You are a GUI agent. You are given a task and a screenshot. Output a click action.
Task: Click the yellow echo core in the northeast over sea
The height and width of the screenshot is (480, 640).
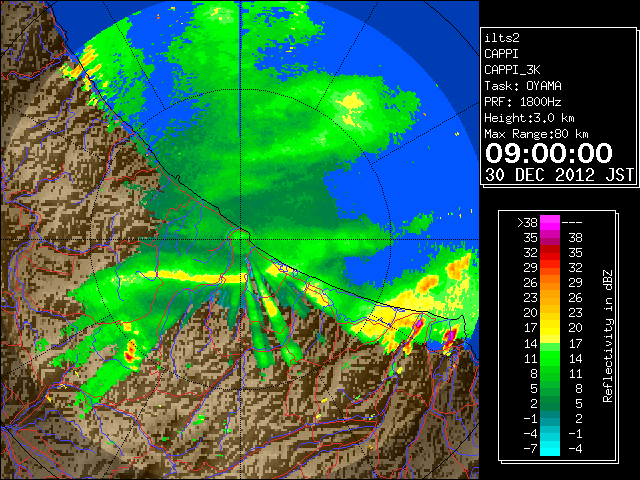coord(351,102)
